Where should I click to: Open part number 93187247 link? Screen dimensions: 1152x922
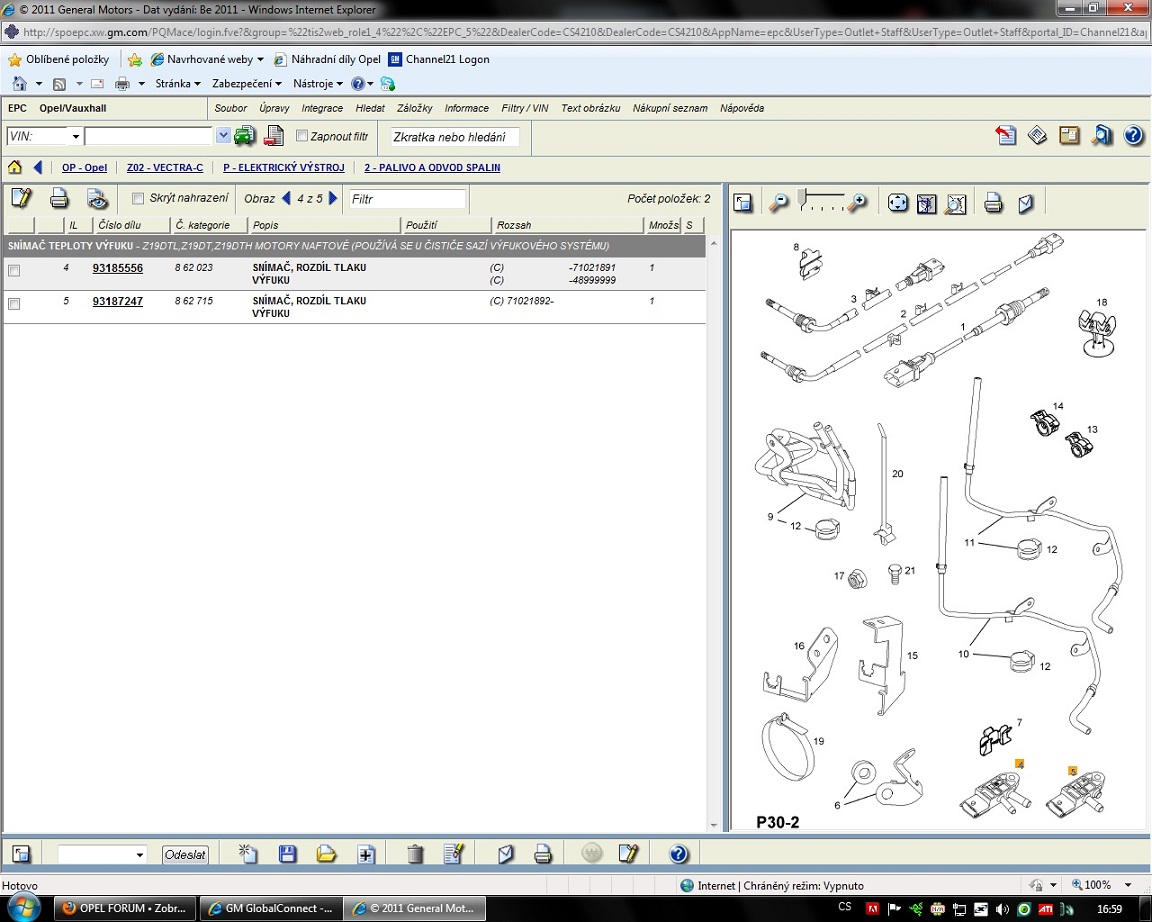(x=117, y=301)
